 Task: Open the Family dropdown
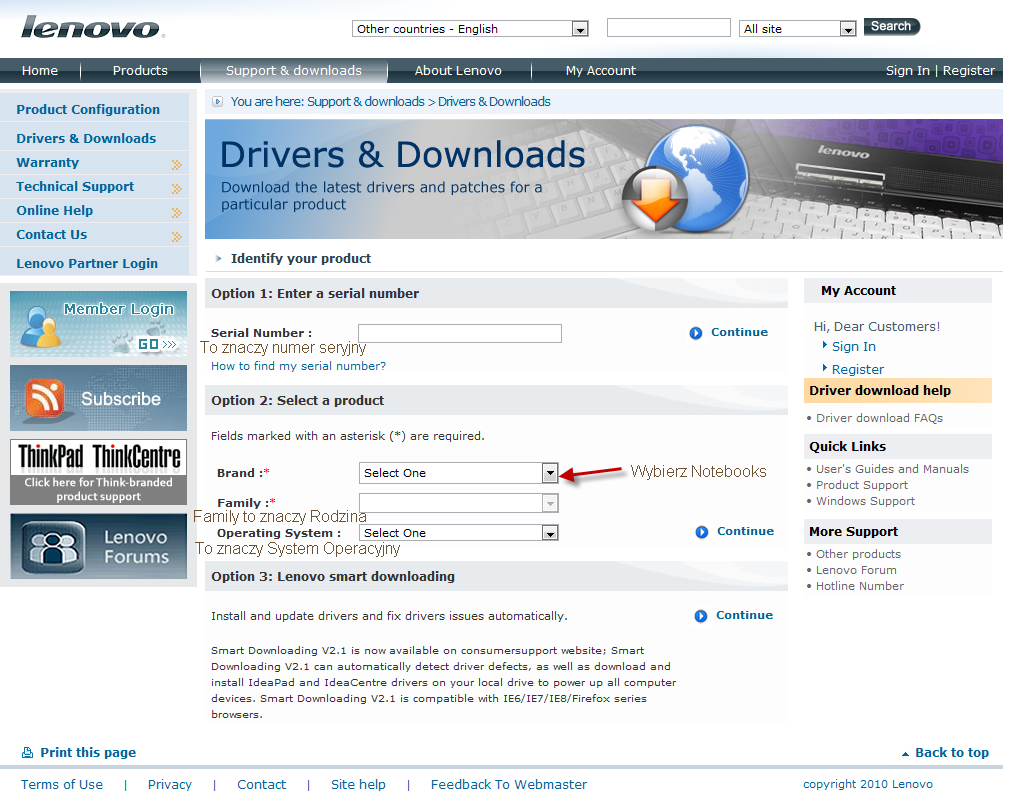(x=459, y=503)
